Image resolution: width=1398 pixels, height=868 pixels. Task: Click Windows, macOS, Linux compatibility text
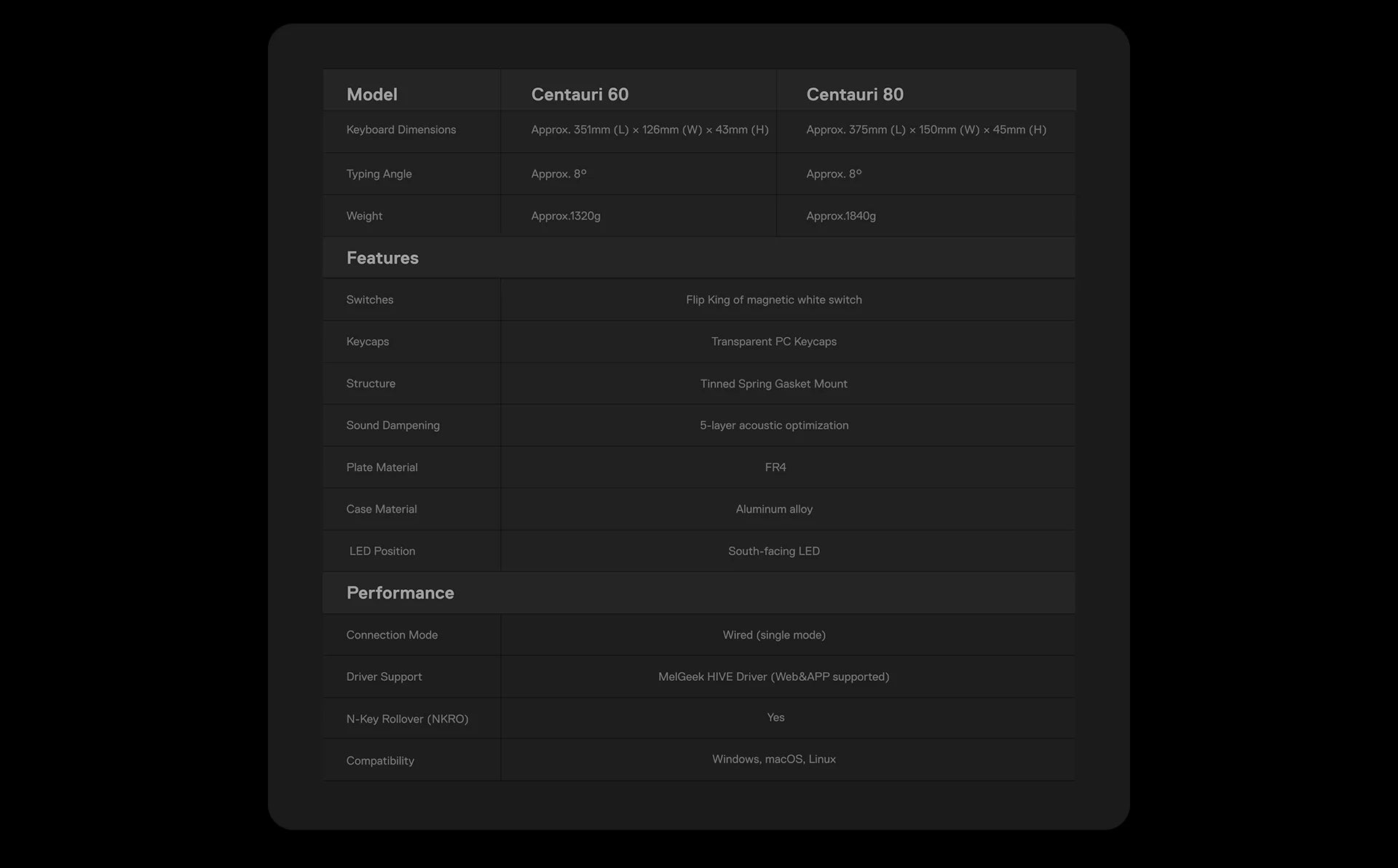click(x=773, y=759)
